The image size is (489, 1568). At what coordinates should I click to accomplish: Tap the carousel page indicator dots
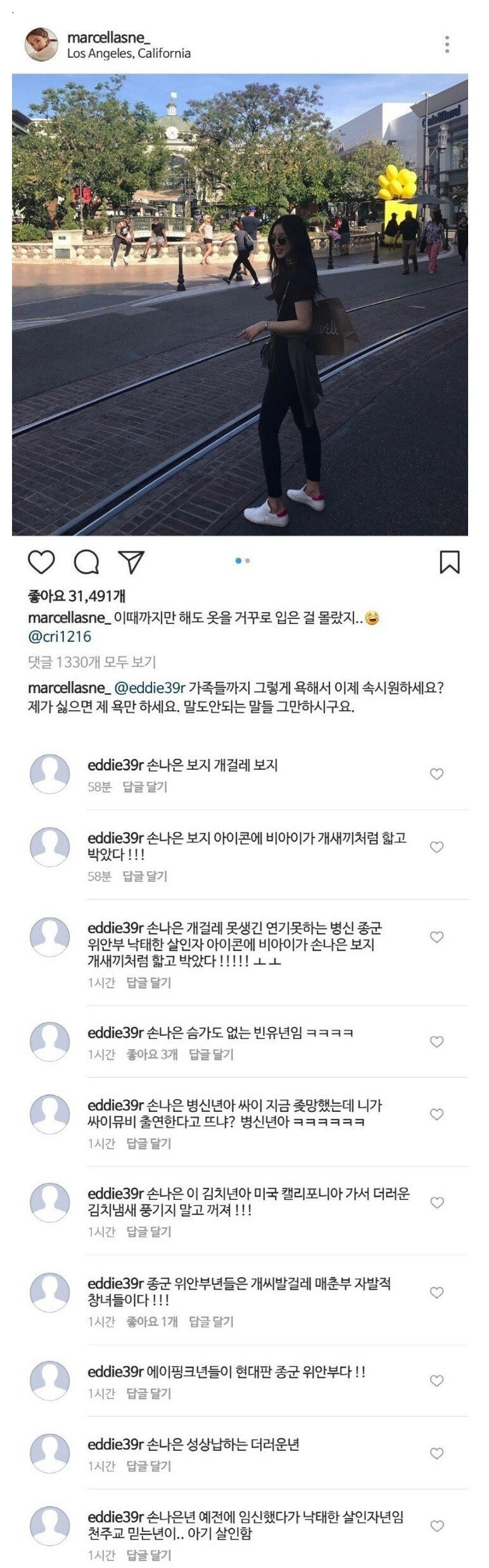tap(243, 561)
